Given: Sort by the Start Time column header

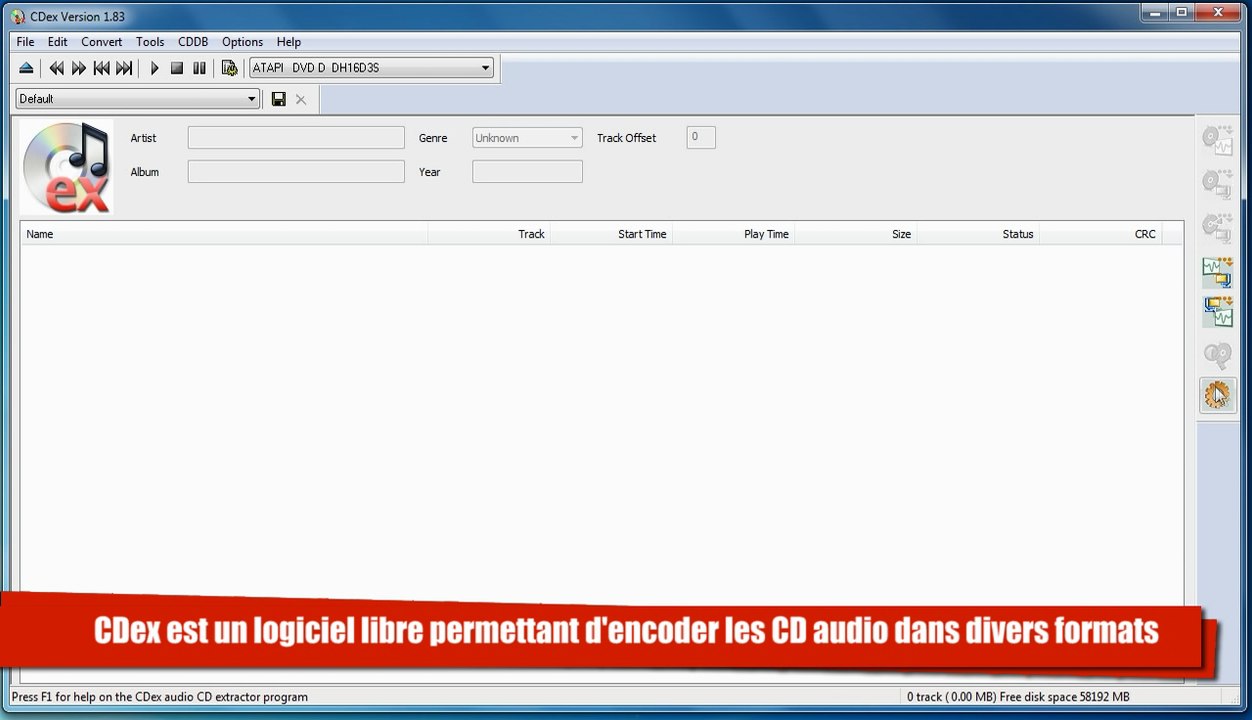Looking at the screenshot, I should [611, 234].
